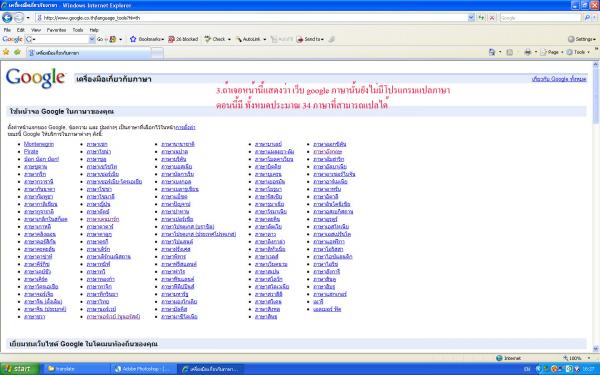Click the magnifier search button

coord(587,18)
